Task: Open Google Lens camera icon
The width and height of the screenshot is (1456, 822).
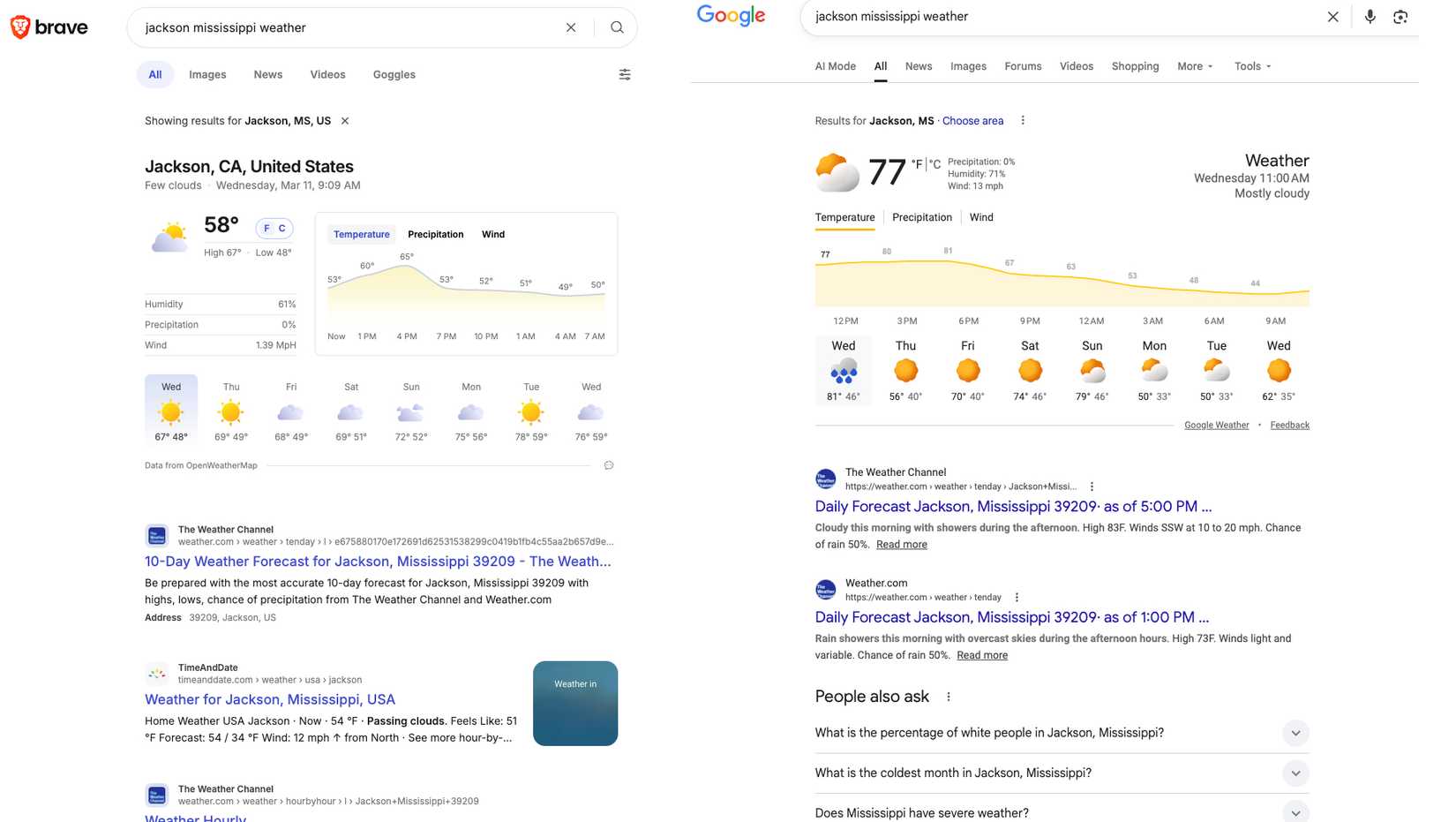Action: click(1400, 16)
